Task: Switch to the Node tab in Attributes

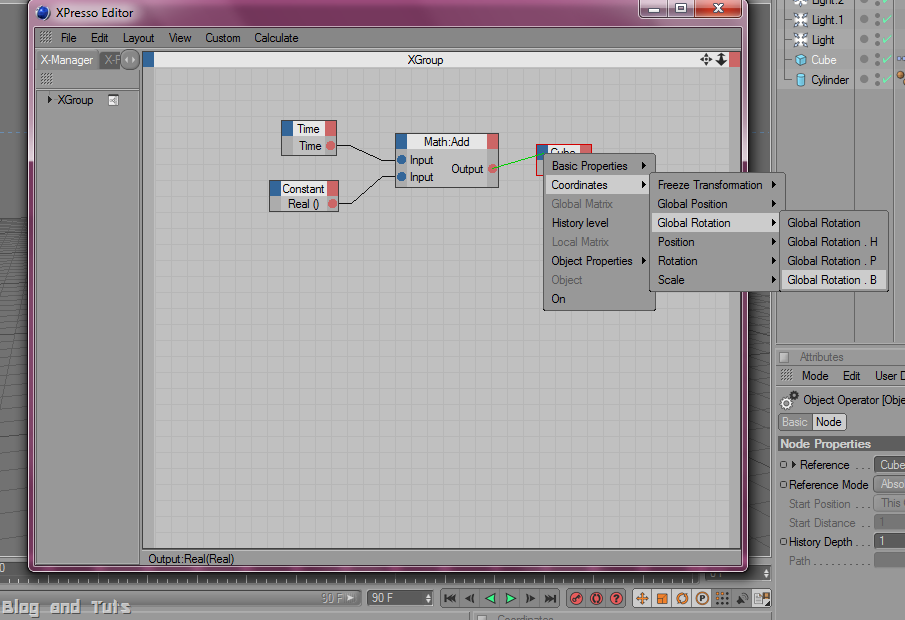Action: (x=828, y=422)
